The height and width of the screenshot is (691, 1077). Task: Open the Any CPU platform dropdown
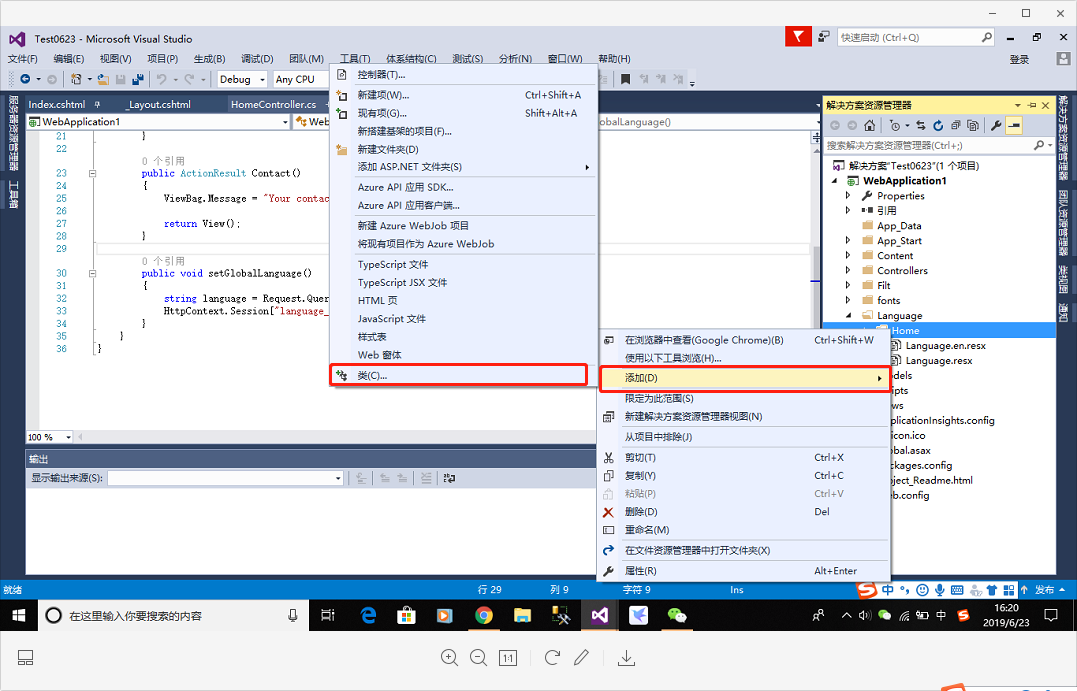click(x=301, y=80)
